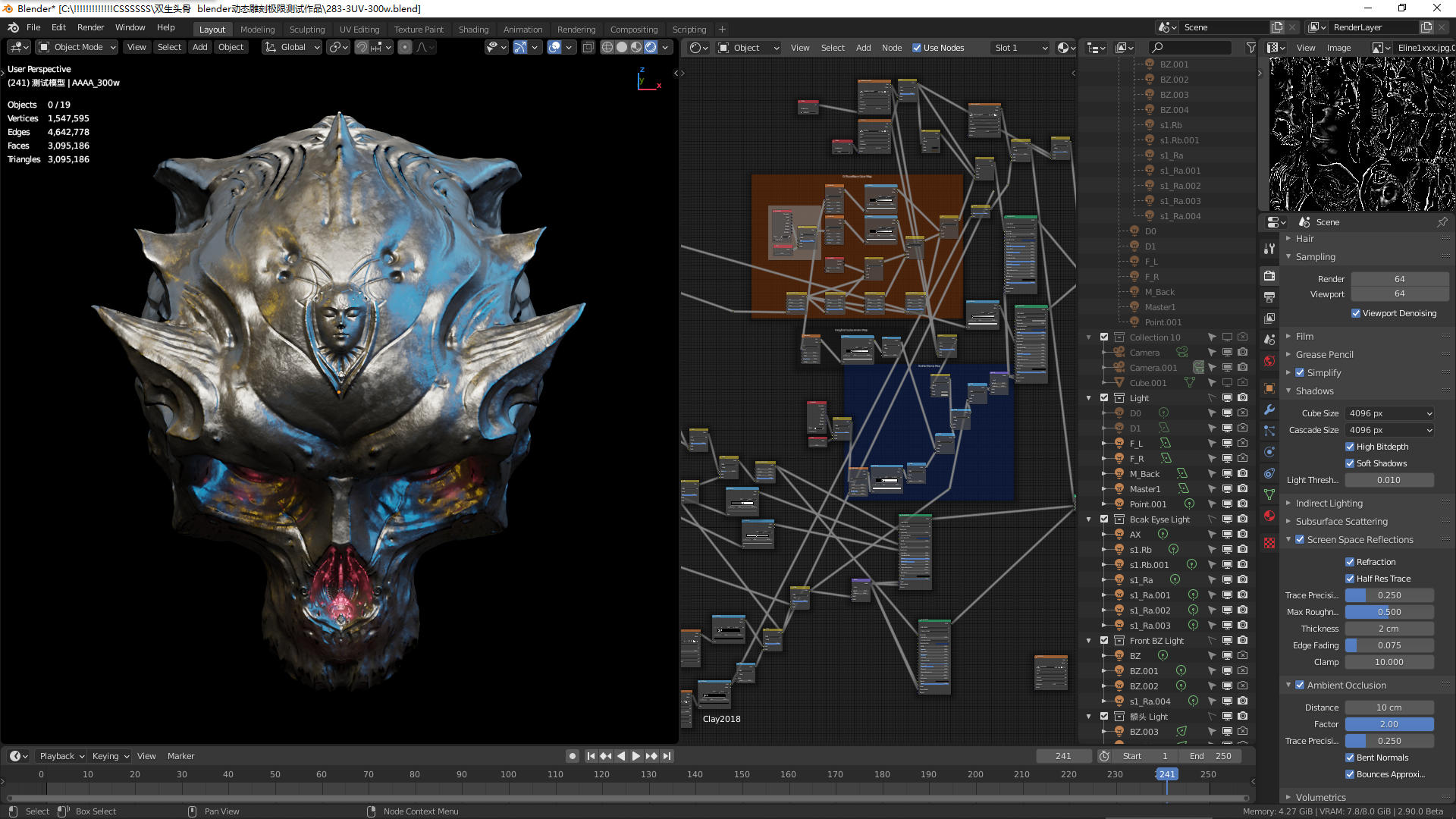Open the Render menu

pyautogui.click(x=90, y=27)
